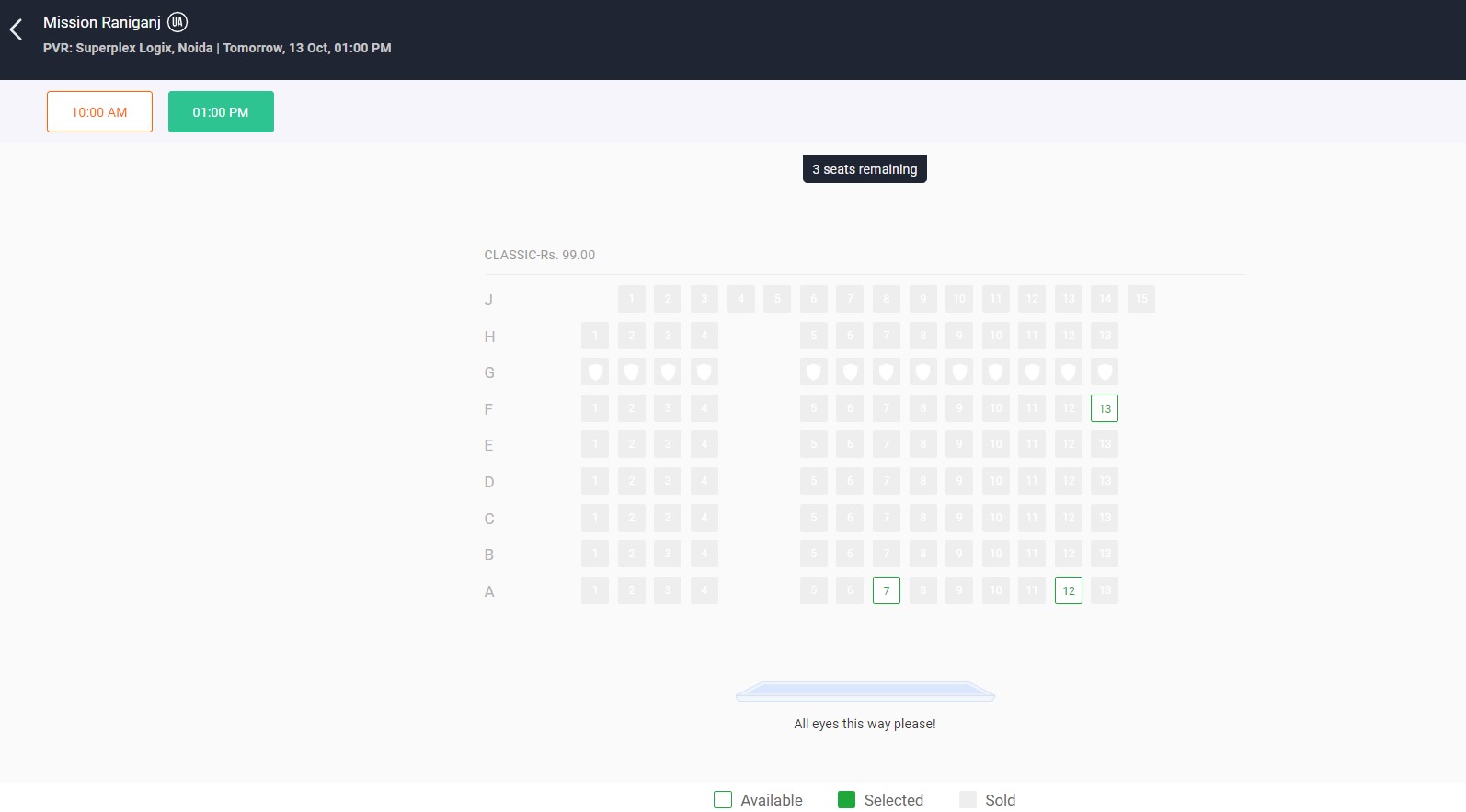The width and height of the screenshot is (1466, 812).
Task: Click the Available legend box
Action: tap(723, 800)
